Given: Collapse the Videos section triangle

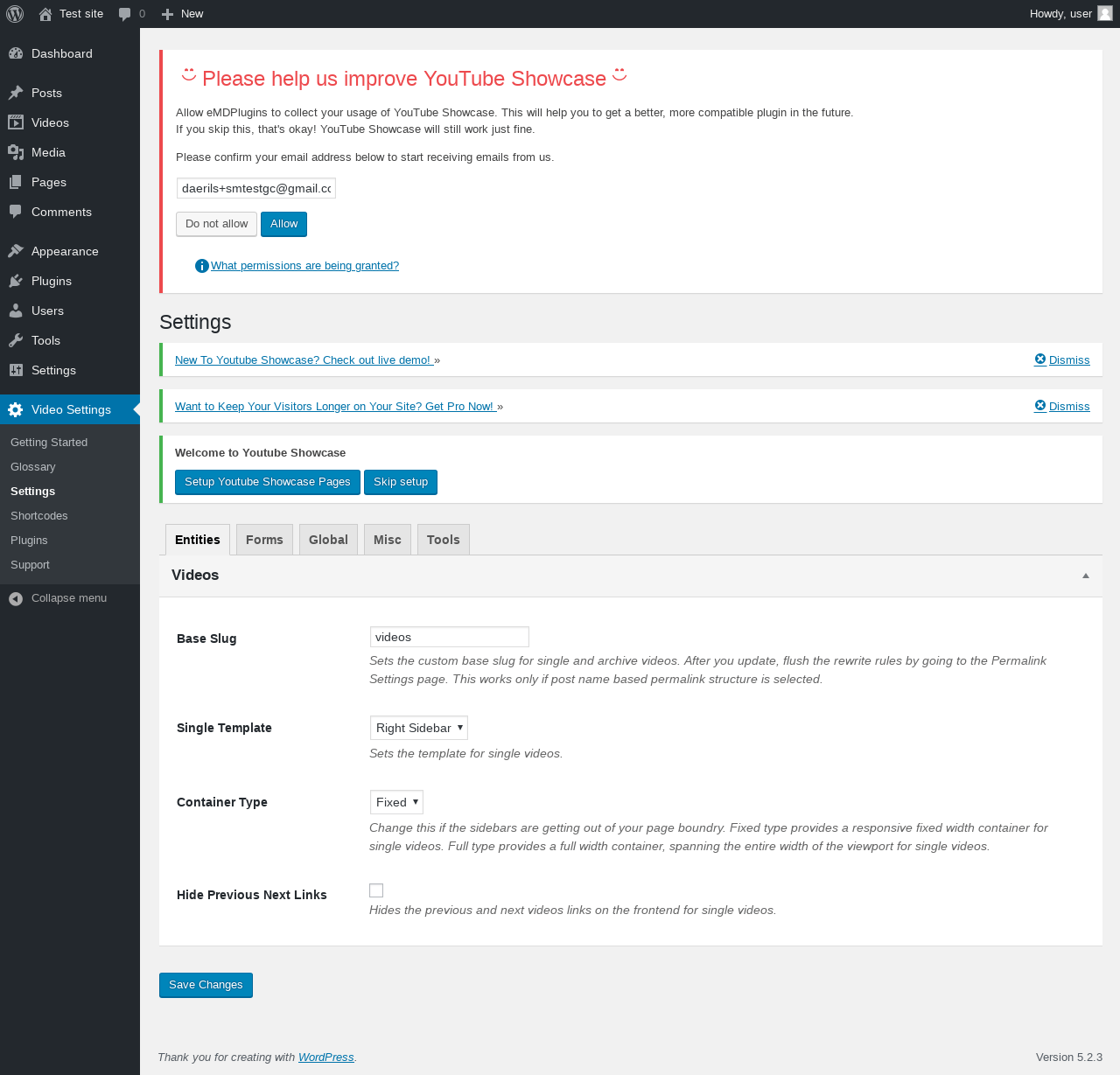Looking at the screenshot, I should coord(1086,576).
